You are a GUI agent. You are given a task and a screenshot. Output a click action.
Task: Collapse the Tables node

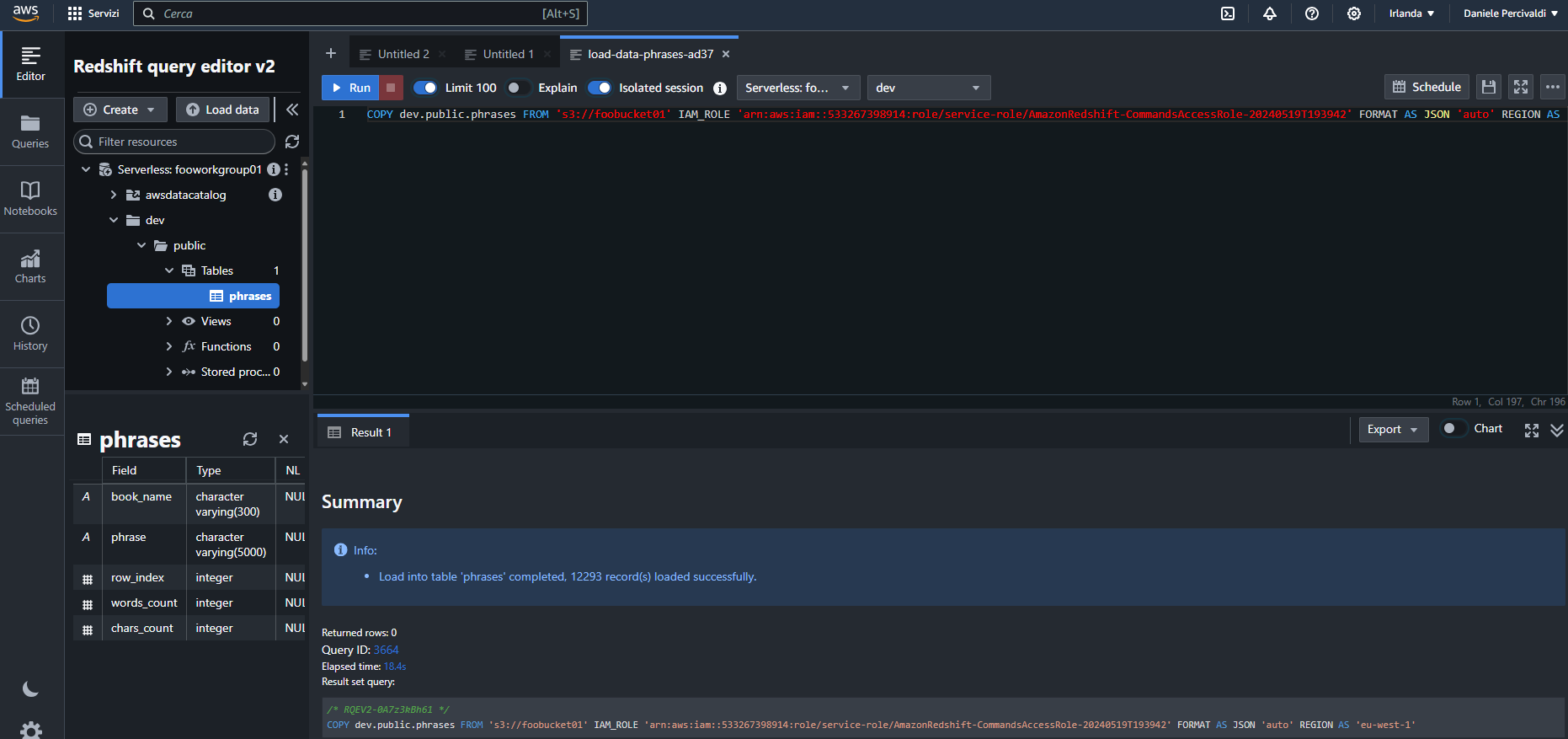click(x=169, y=270)
